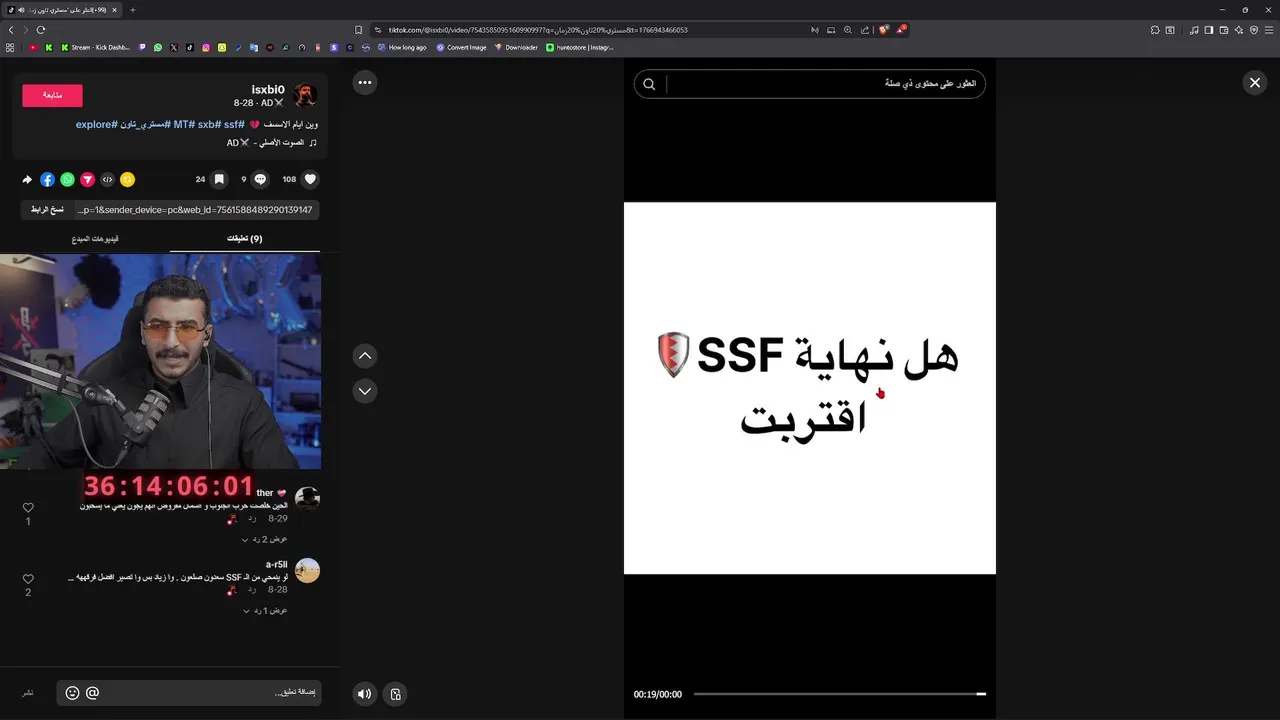
Task: Switch to creator videos tab (فيديوهات المبدع)
Action: click(95, 239)
